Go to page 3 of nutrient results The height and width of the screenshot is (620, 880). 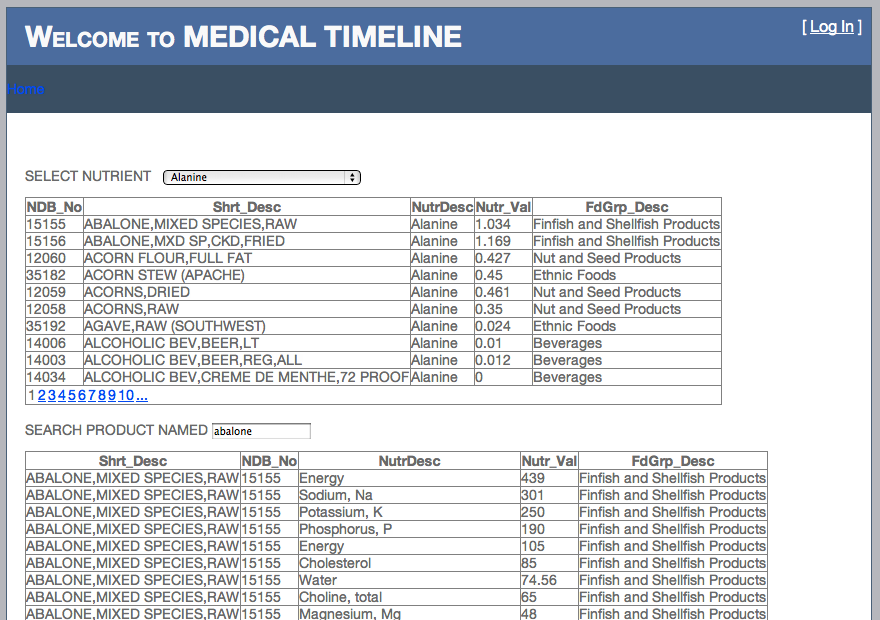pyautogui.click(x=52, y=396)
